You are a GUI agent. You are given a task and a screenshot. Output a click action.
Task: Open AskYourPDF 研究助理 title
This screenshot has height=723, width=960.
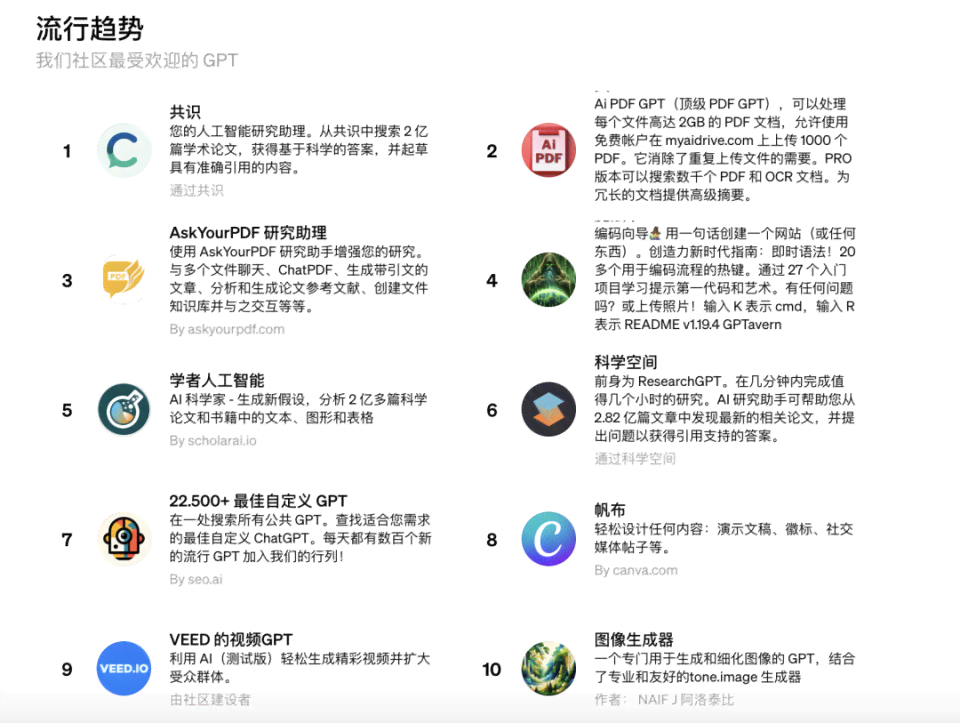pos(248,233)
